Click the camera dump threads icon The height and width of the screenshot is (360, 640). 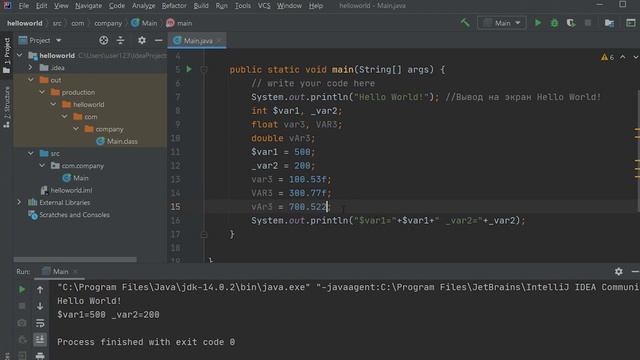(22, 323)
